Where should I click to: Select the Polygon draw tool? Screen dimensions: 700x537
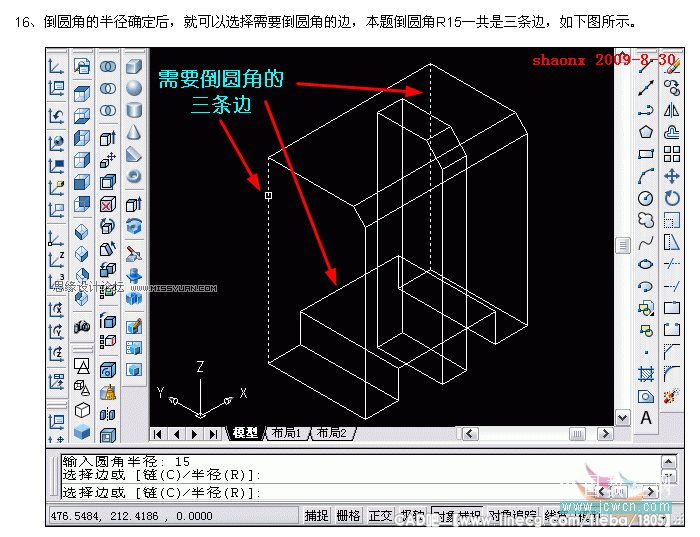point(646,132)
